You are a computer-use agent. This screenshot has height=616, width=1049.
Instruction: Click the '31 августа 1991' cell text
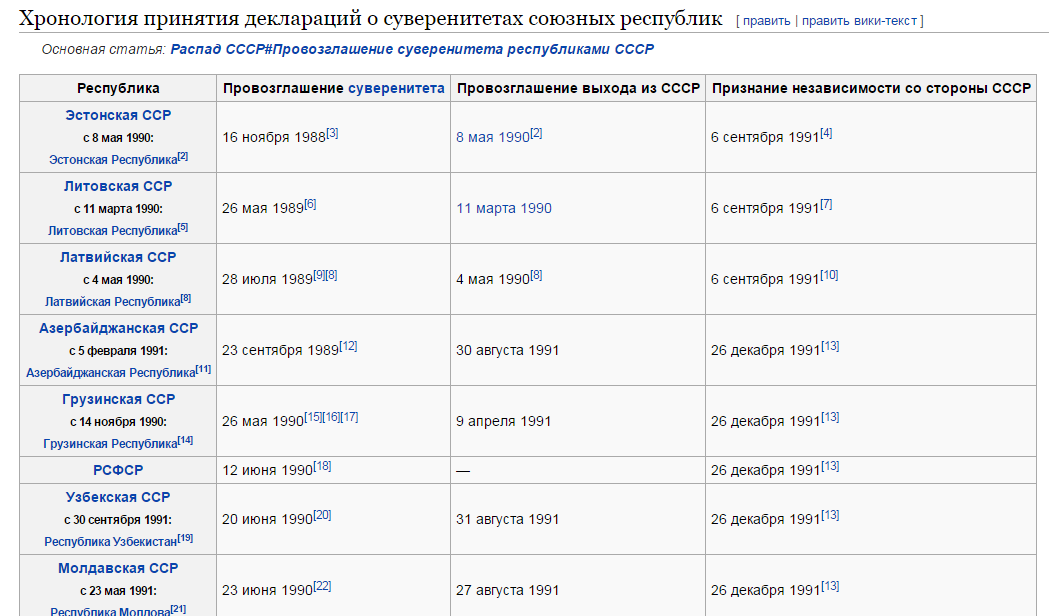pos(507,520)
